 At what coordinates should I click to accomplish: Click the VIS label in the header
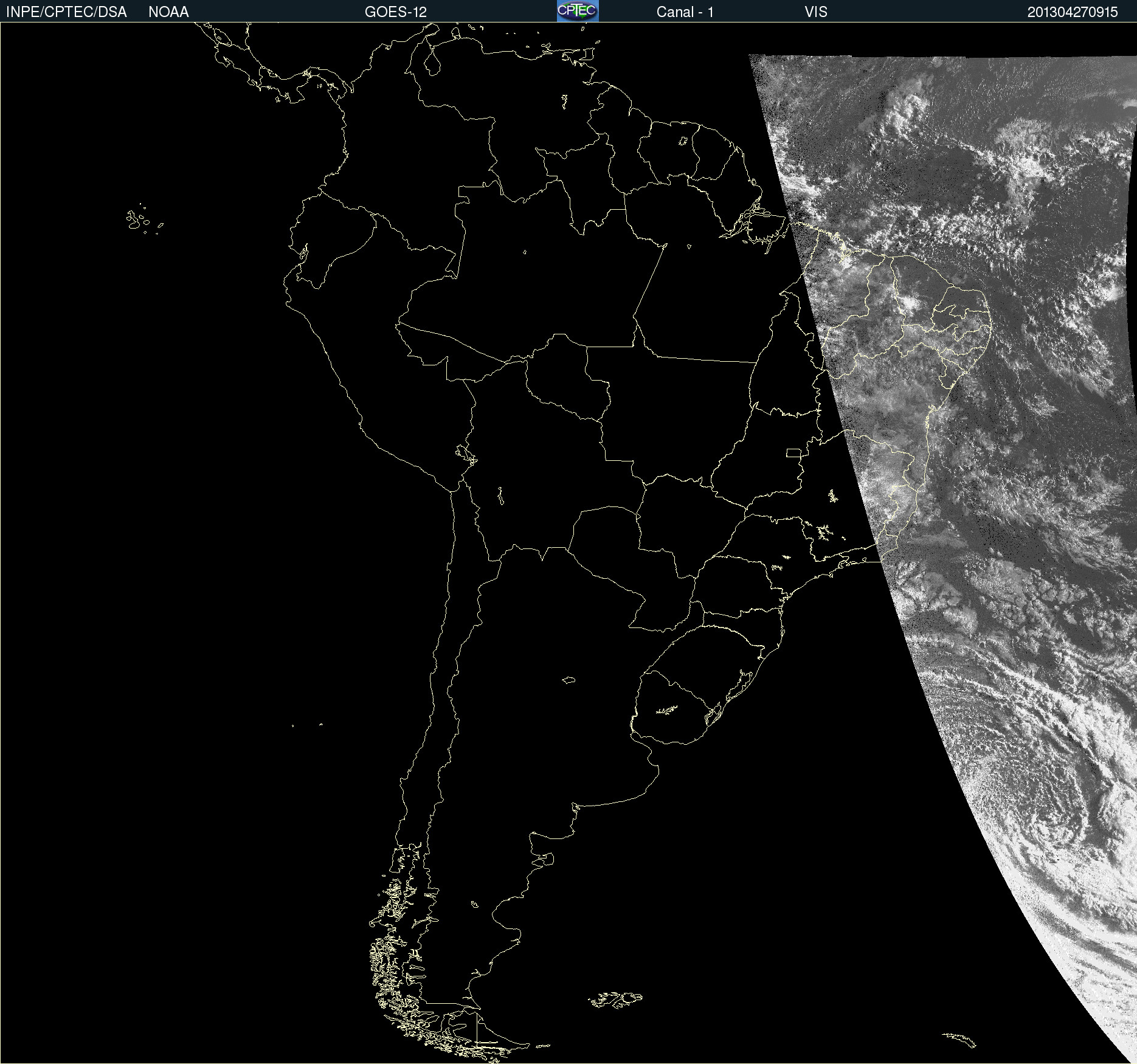tap(816, 12)
